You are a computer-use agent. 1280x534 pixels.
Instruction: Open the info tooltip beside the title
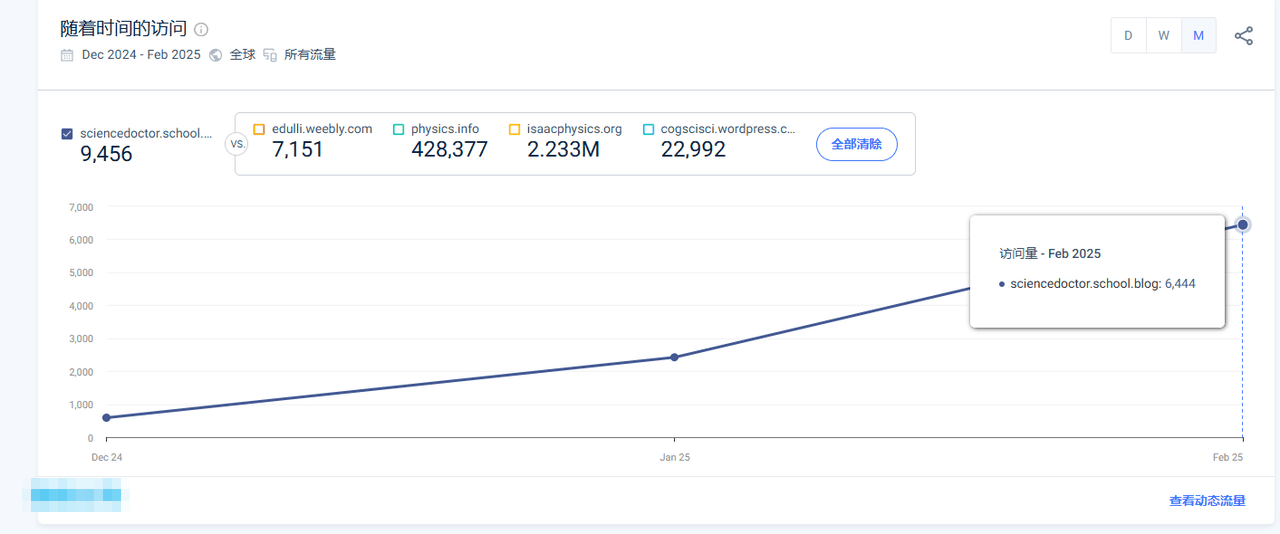click(201, 29)
